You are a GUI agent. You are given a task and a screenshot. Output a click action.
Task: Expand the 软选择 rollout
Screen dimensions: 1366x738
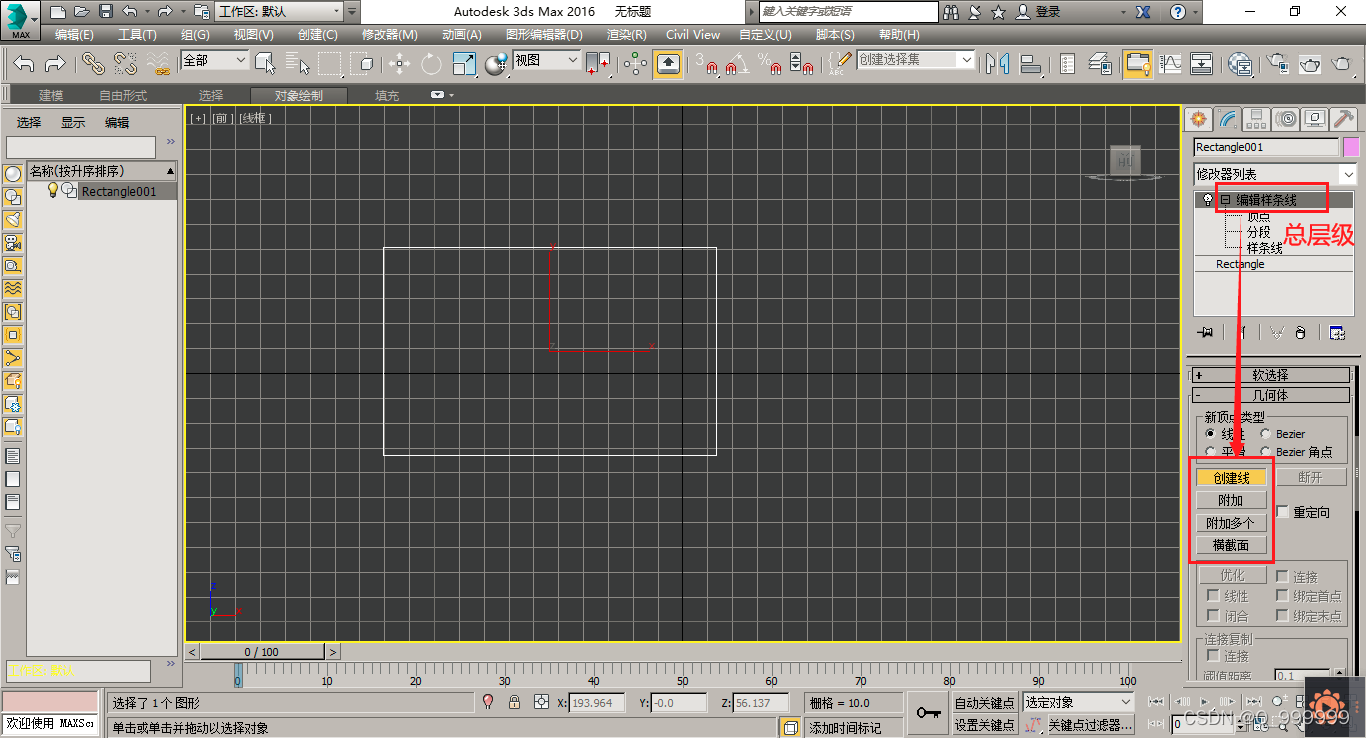point(1270,375)
